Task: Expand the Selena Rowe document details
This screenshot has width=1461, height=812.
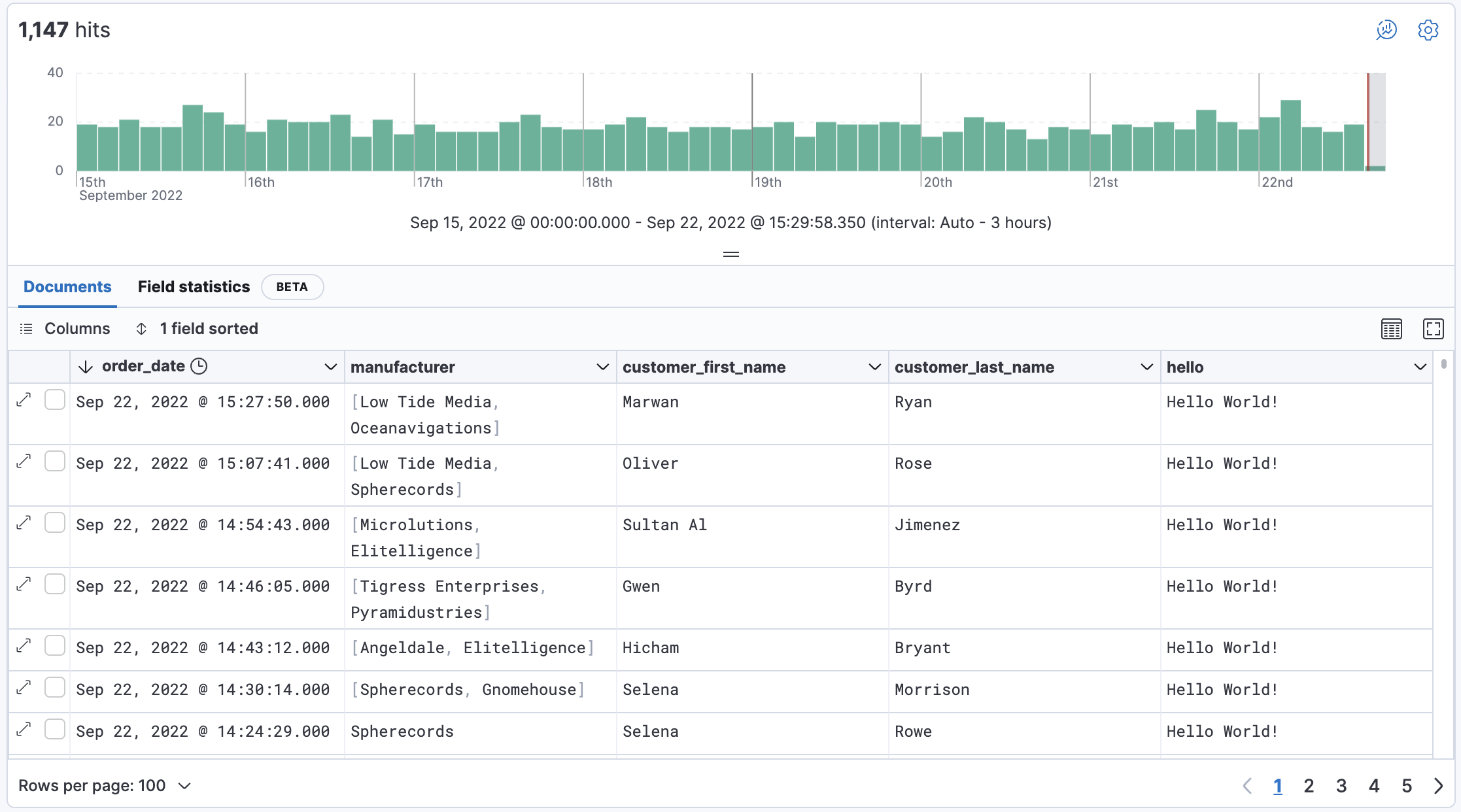Action: [24, 729]
